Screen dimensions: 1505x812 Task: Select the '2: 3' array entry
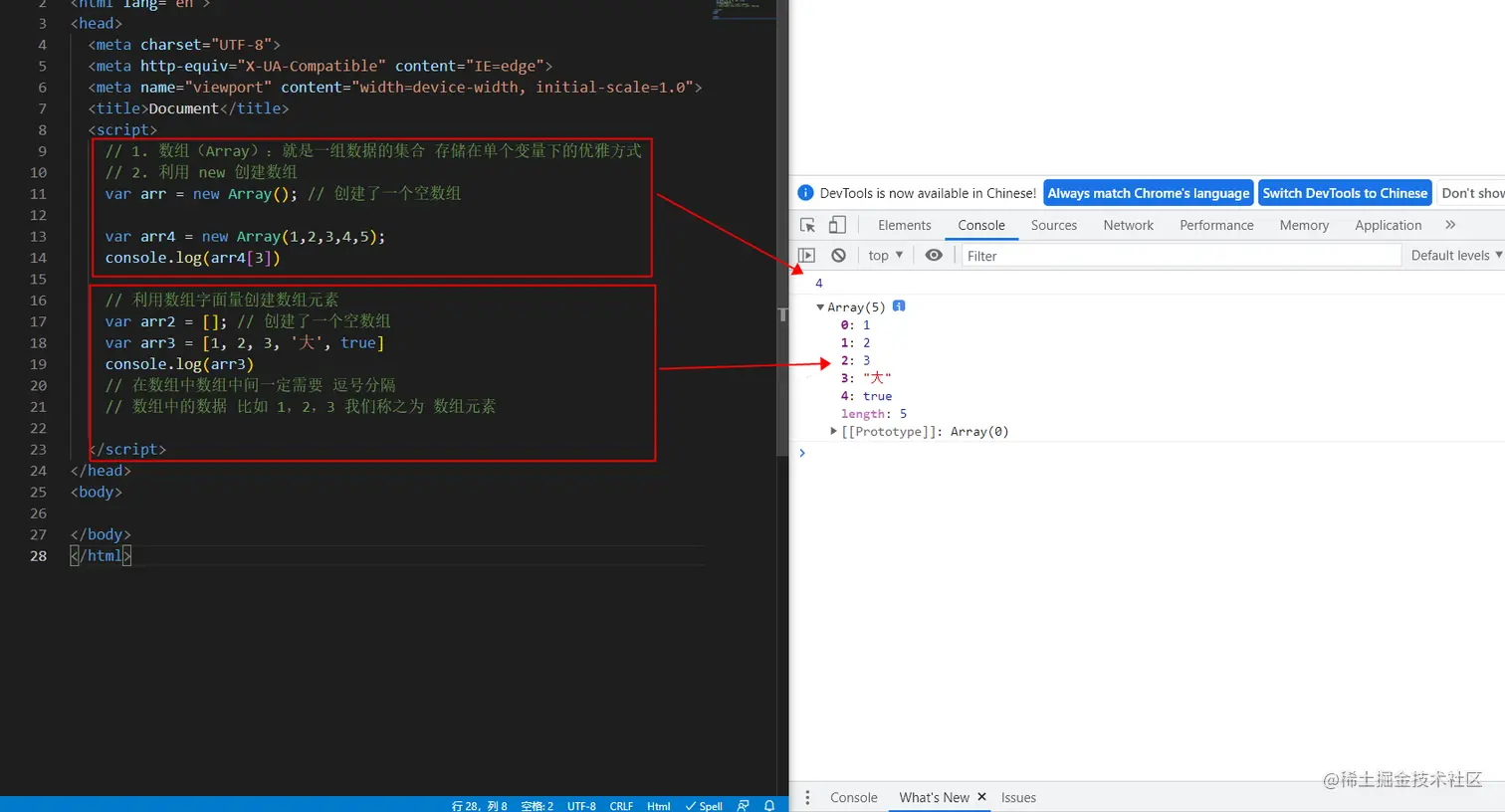[x=855, y=361]
